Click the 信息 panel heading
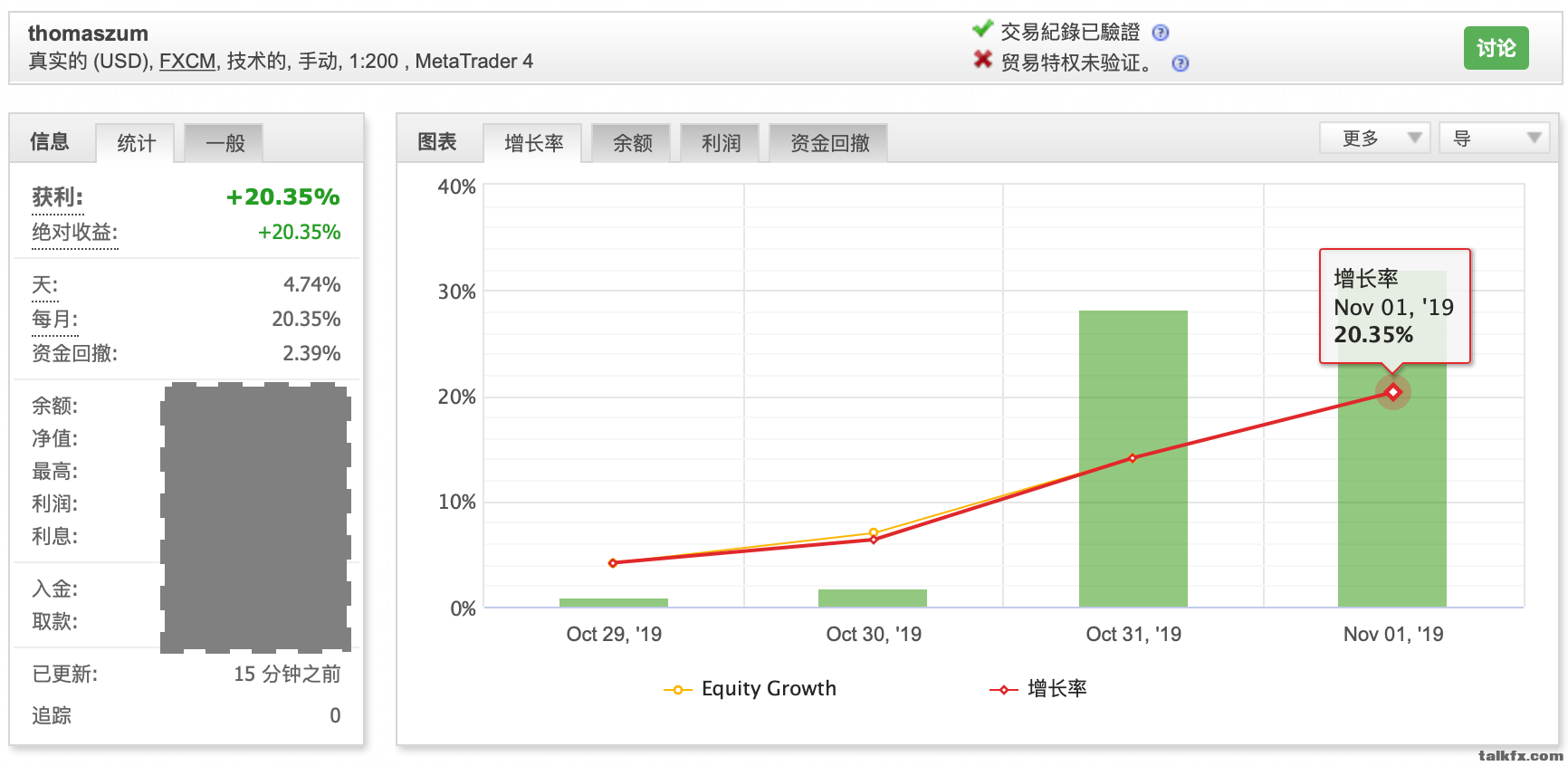1568x766 pixels. pyautogui.click(x=49, y=142)
